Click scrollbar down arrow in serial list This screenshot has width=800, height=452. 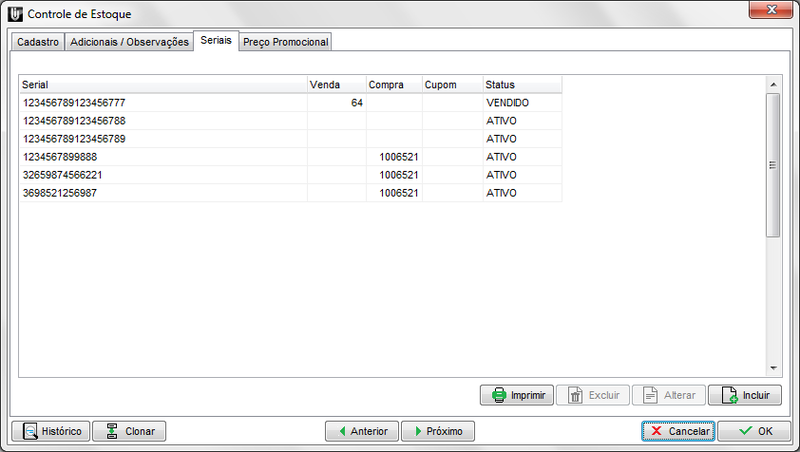tap(772, 368)
